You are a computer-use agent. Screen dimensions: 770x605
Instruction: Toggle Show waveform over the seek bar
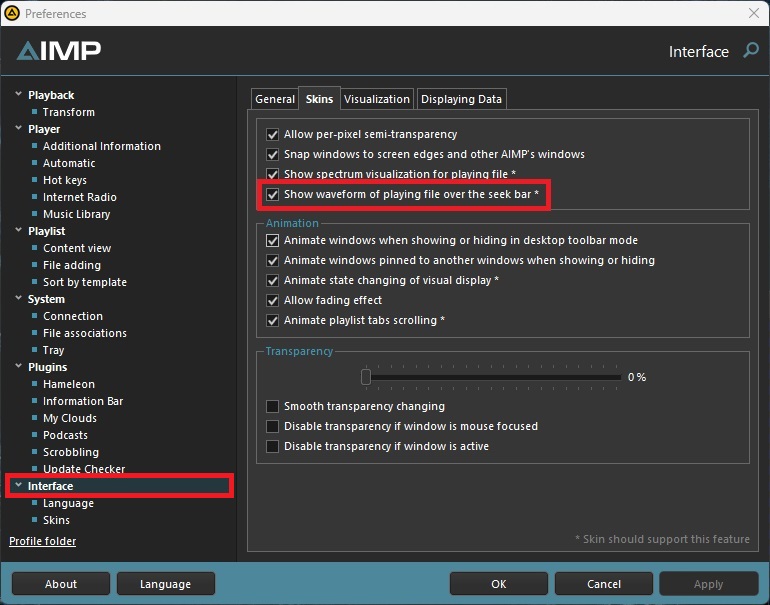click(x=273, y=194)
